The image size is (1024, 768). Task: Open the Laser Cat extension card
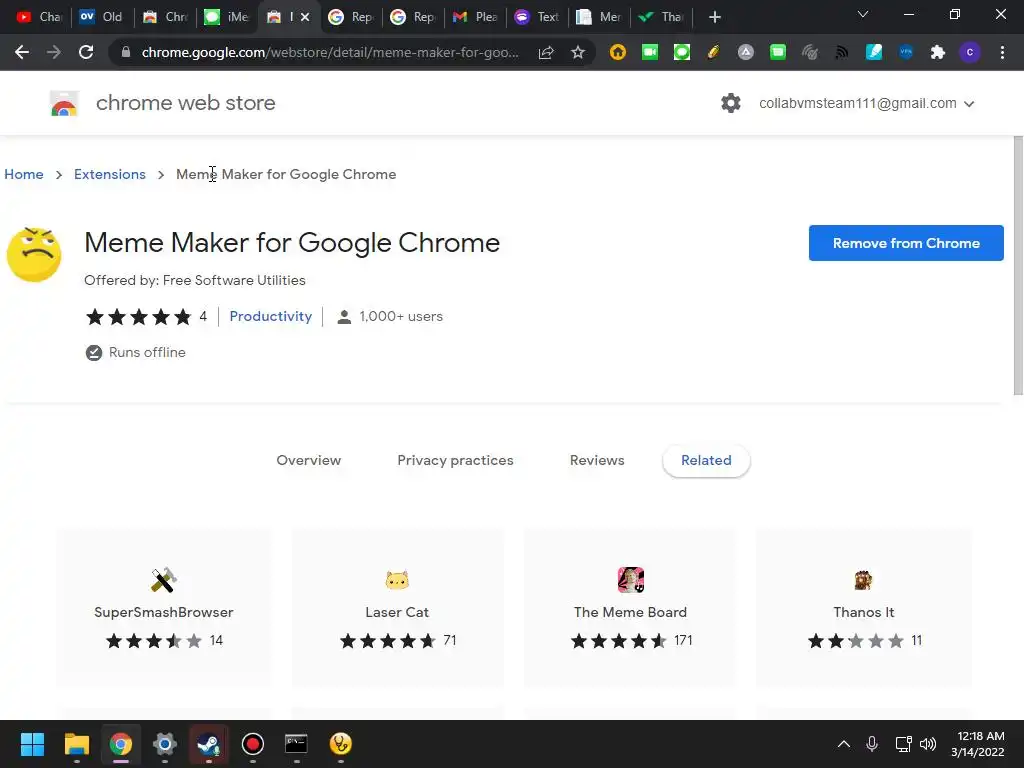[x=397, y=607]
